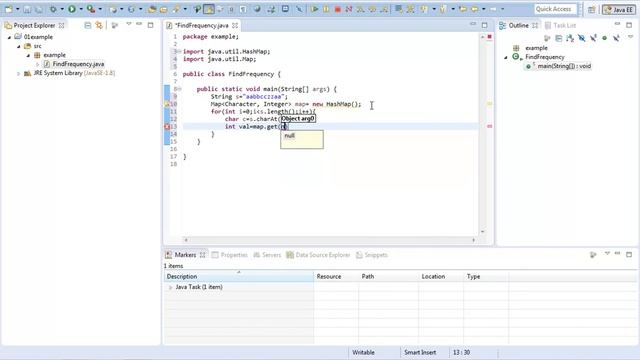
Task: Toggle Hide Non-Public Members green dot
Action: [604, 38]
